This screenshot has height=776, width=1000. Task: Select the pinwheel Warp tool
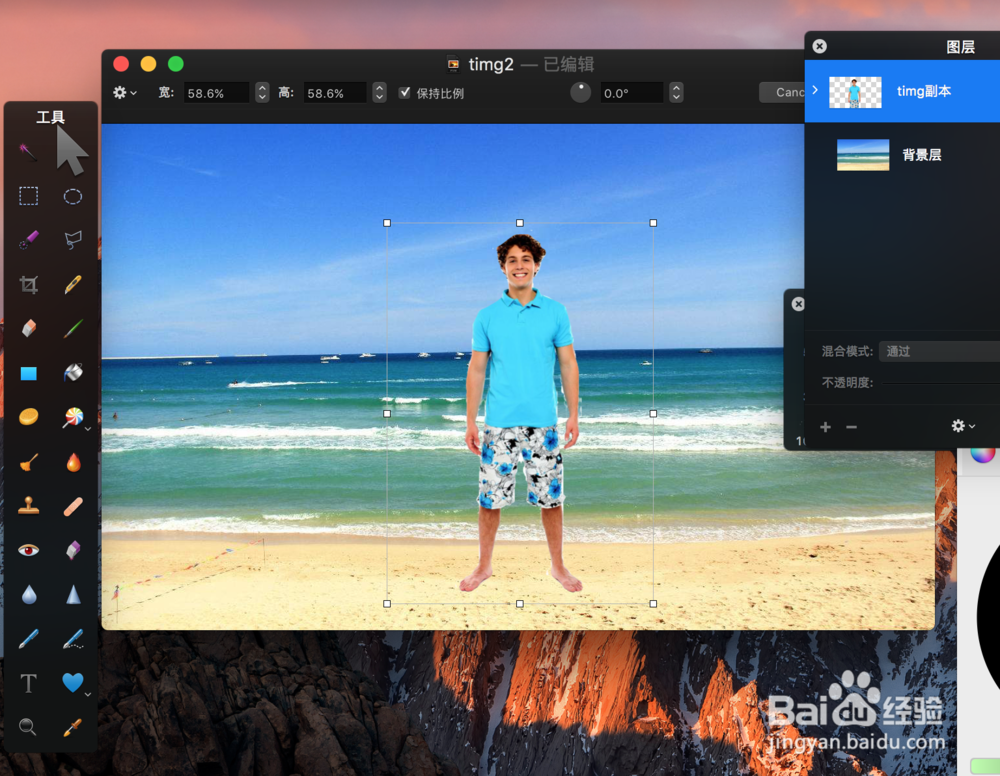[x=73, y=417]
